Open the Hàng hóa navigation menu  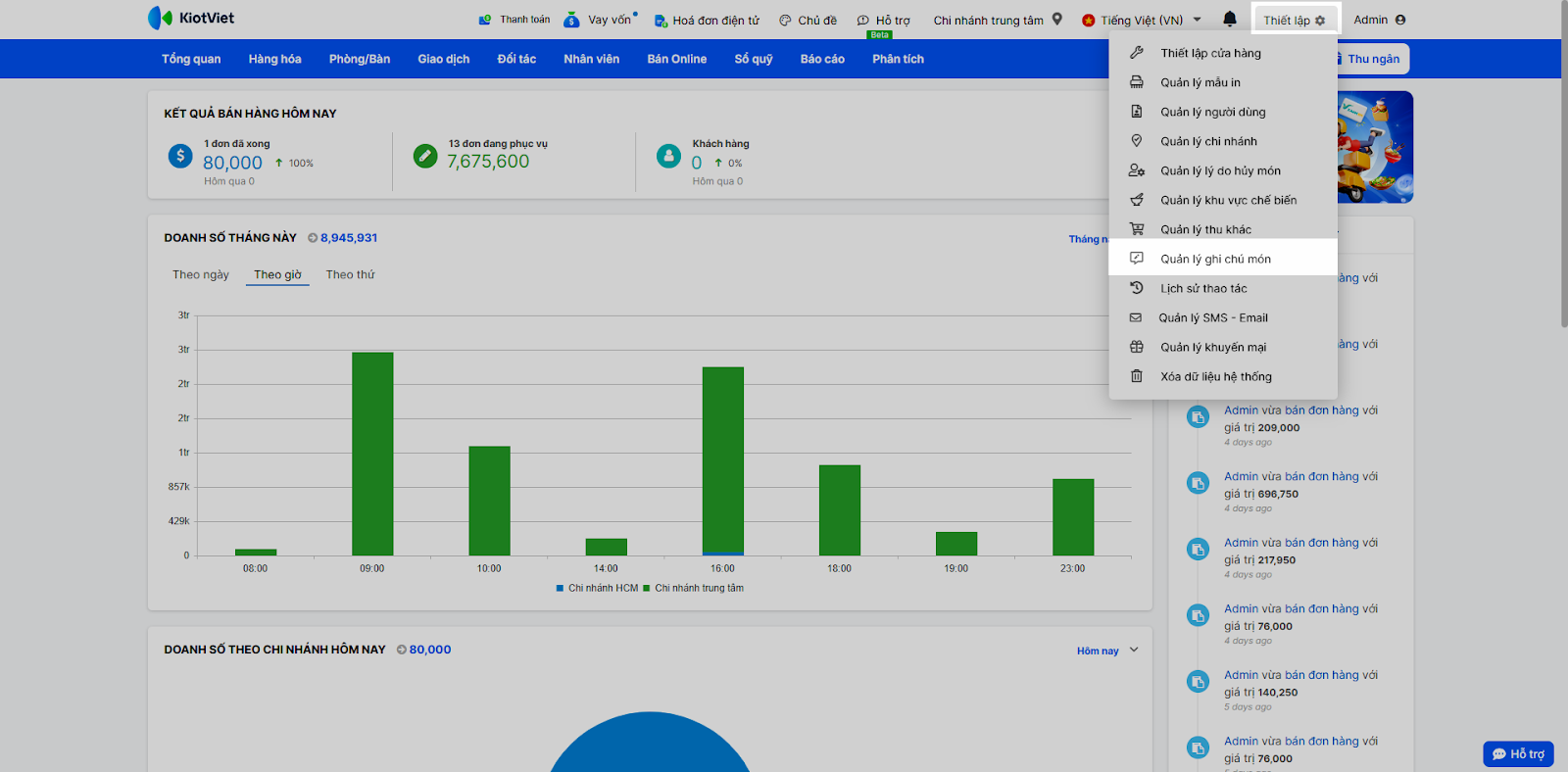tap(274, 59)
